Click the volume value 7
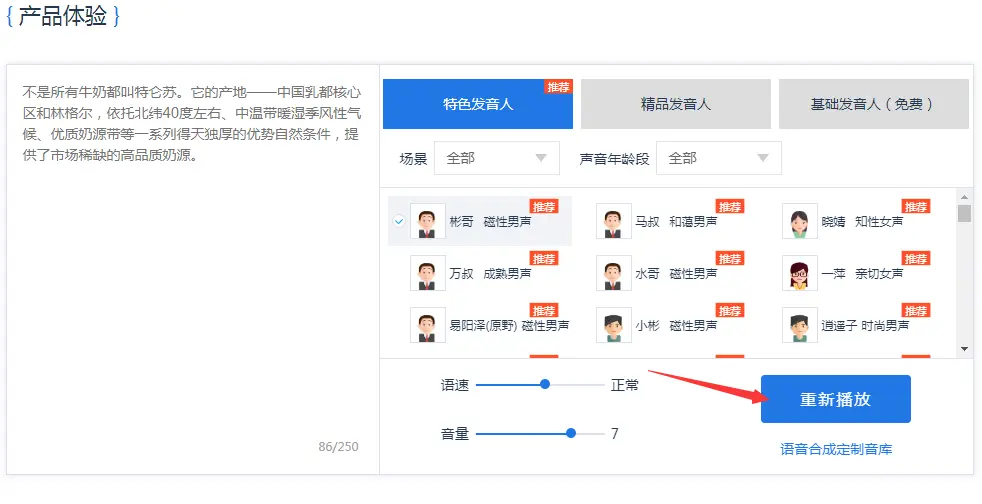The height and width of the screenshot is (504, 982). tap(614, 433)
